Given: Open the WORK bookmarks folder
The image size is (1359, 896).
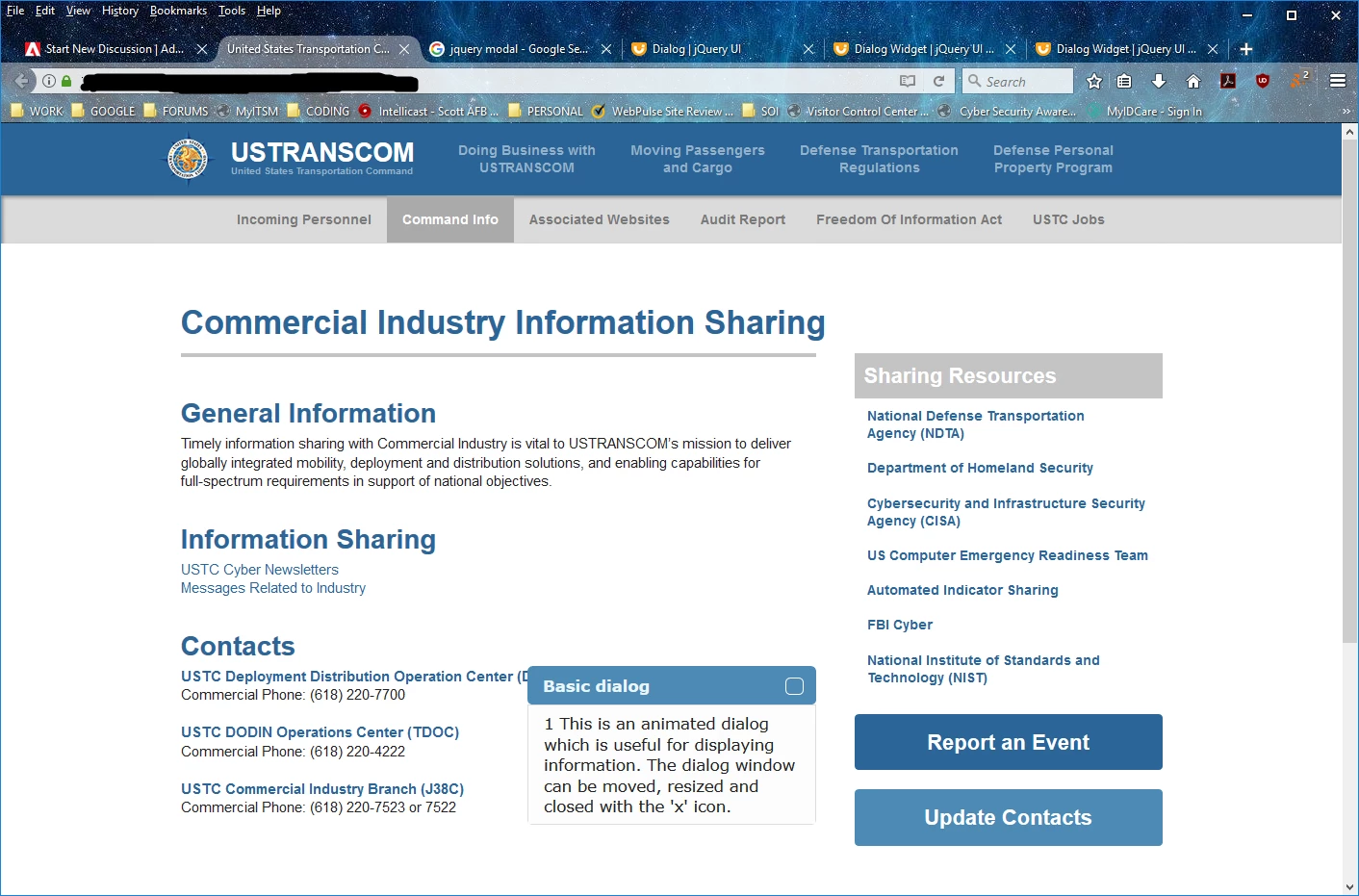Looking at the screenshot, I should [x=37, y=112].
